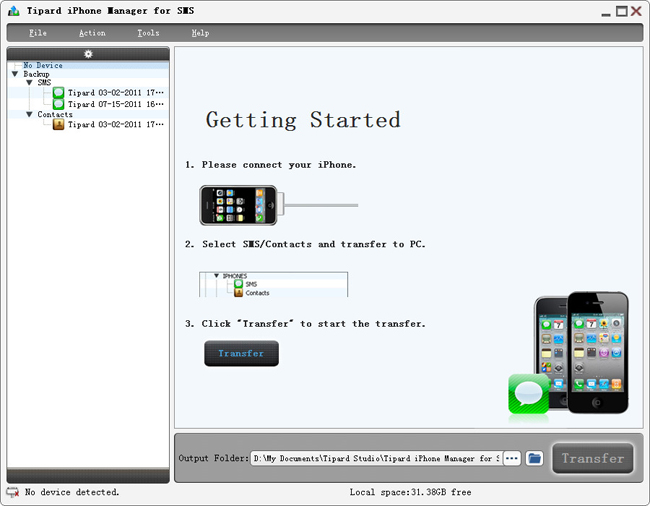Screen dimensions: 650x506
Task: Select the No Device tree entry
Action: tap(43, 65)
